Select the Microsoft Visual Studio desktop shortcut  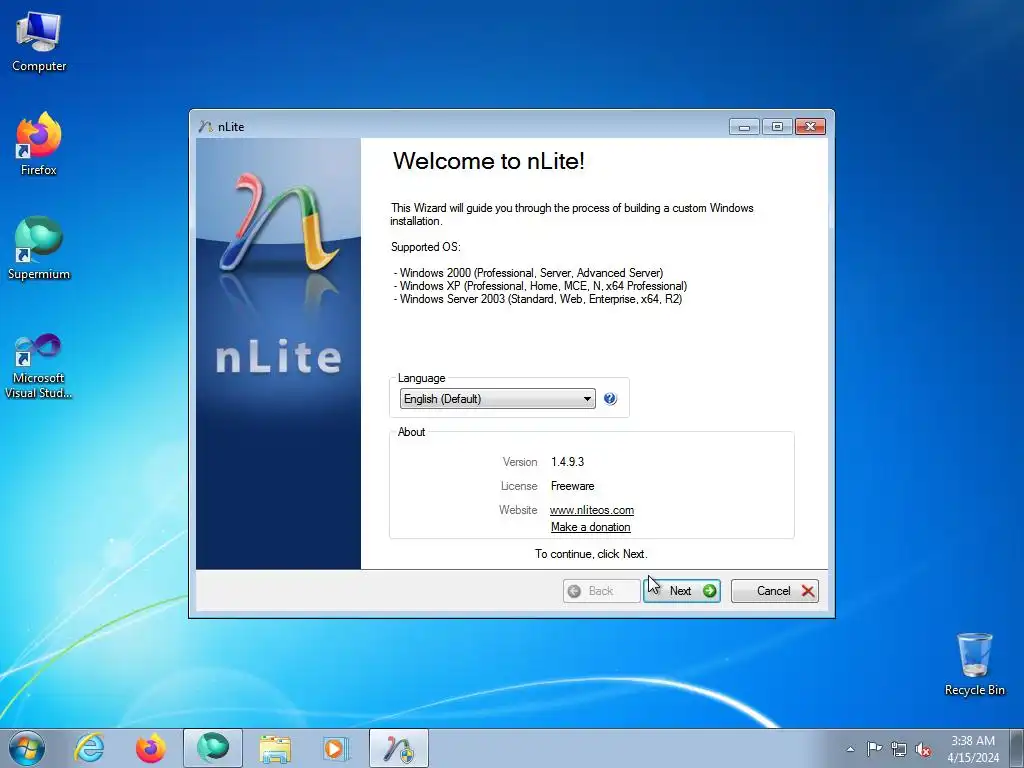(x=39, y=366)
